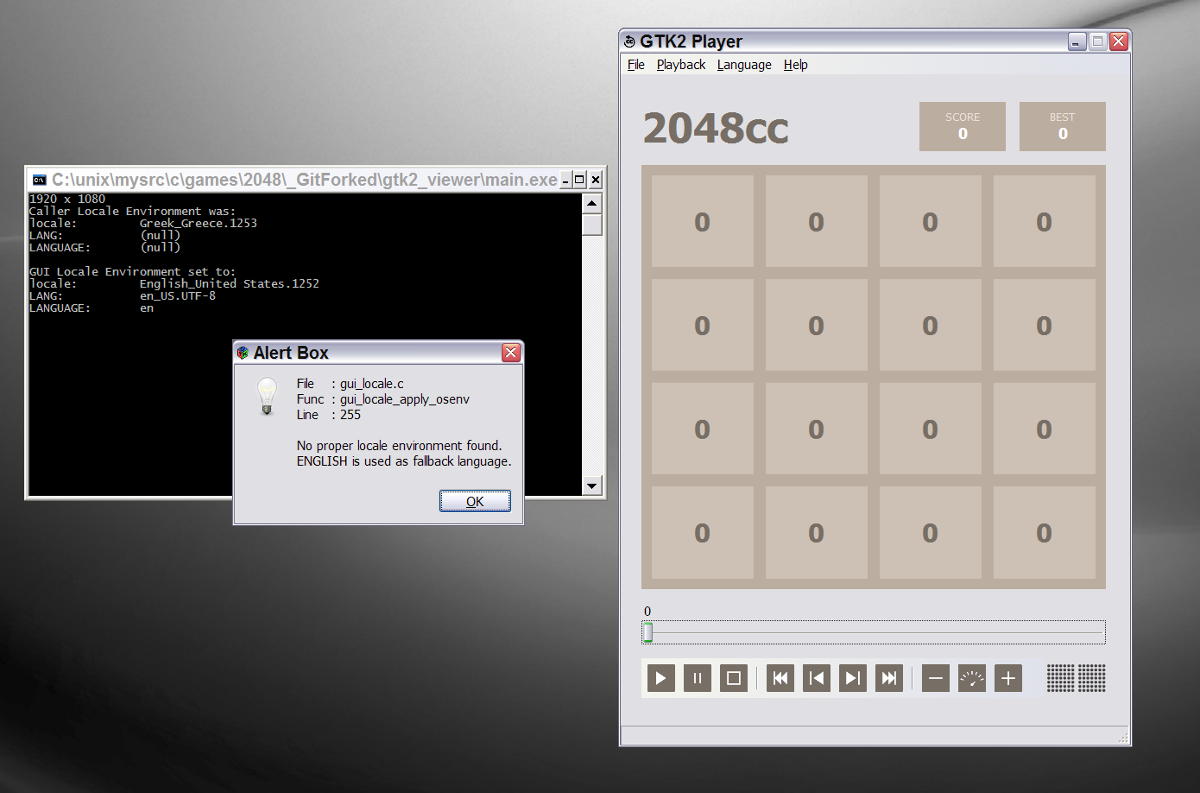Pause playback in GTK2 Player
This screenshot has width=1200, height=793.
(x=697, y=678)
